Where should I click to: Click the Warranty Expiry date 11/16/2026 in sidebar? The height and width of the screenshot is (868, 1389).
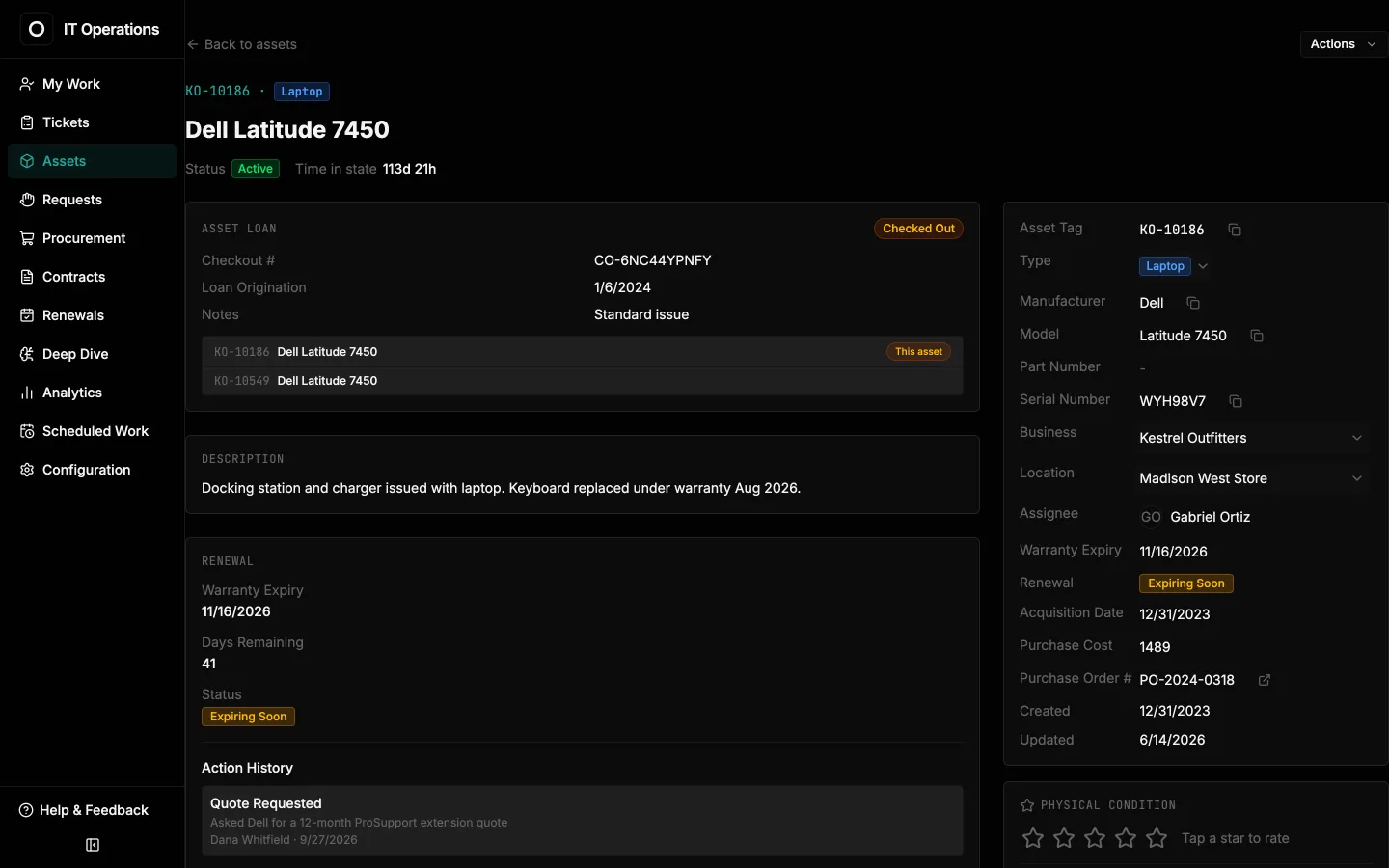pyautogui.click(x=1173, y=552)
